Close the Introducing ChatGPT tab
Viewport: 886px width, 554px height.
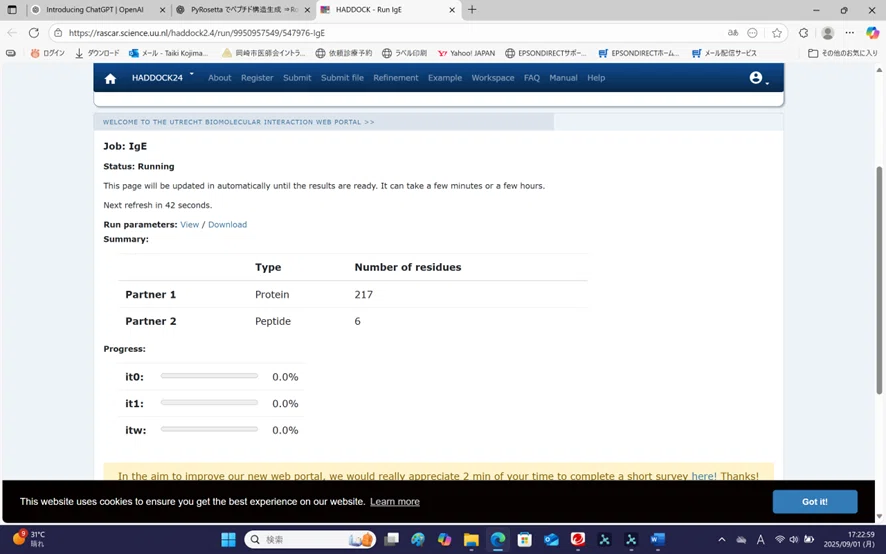162,10
